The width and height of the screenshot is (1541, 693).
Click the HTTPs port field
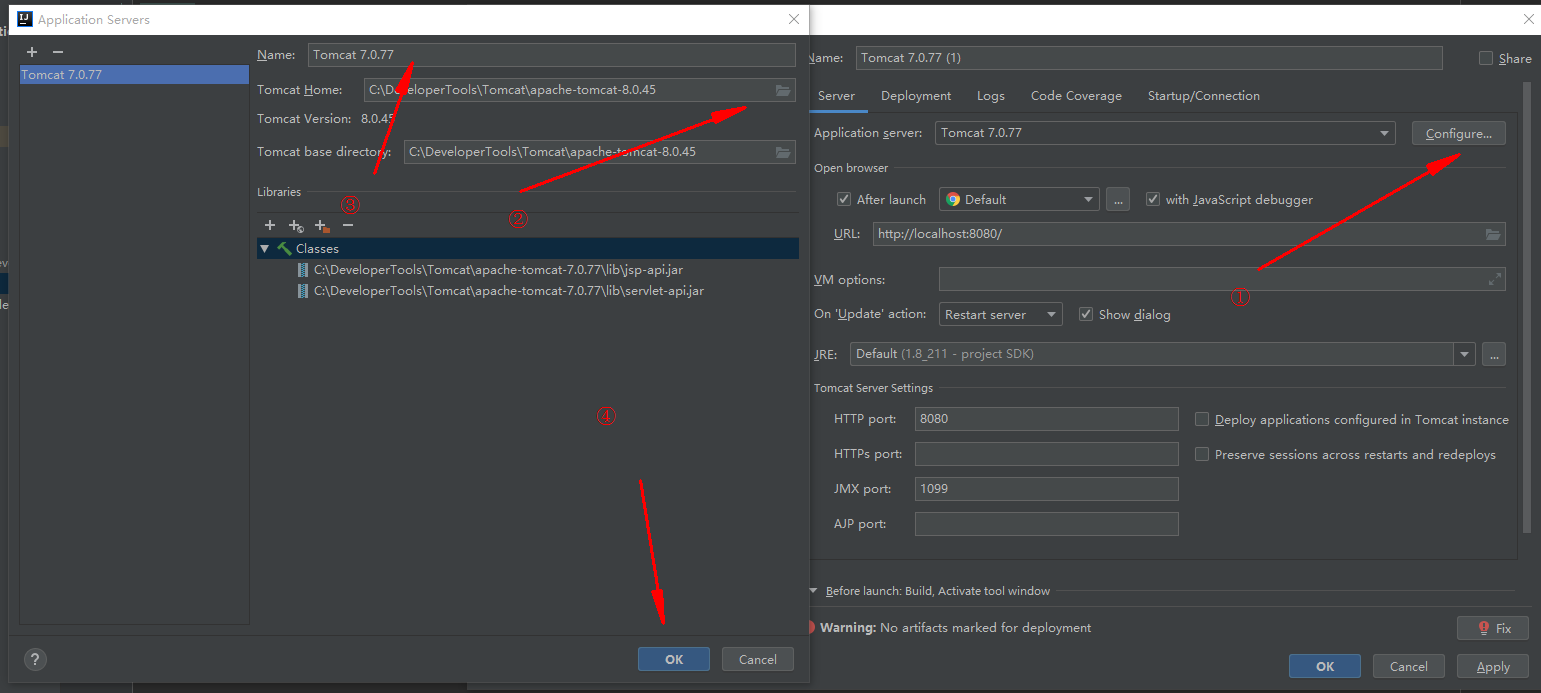click(x=1047, y=454)
